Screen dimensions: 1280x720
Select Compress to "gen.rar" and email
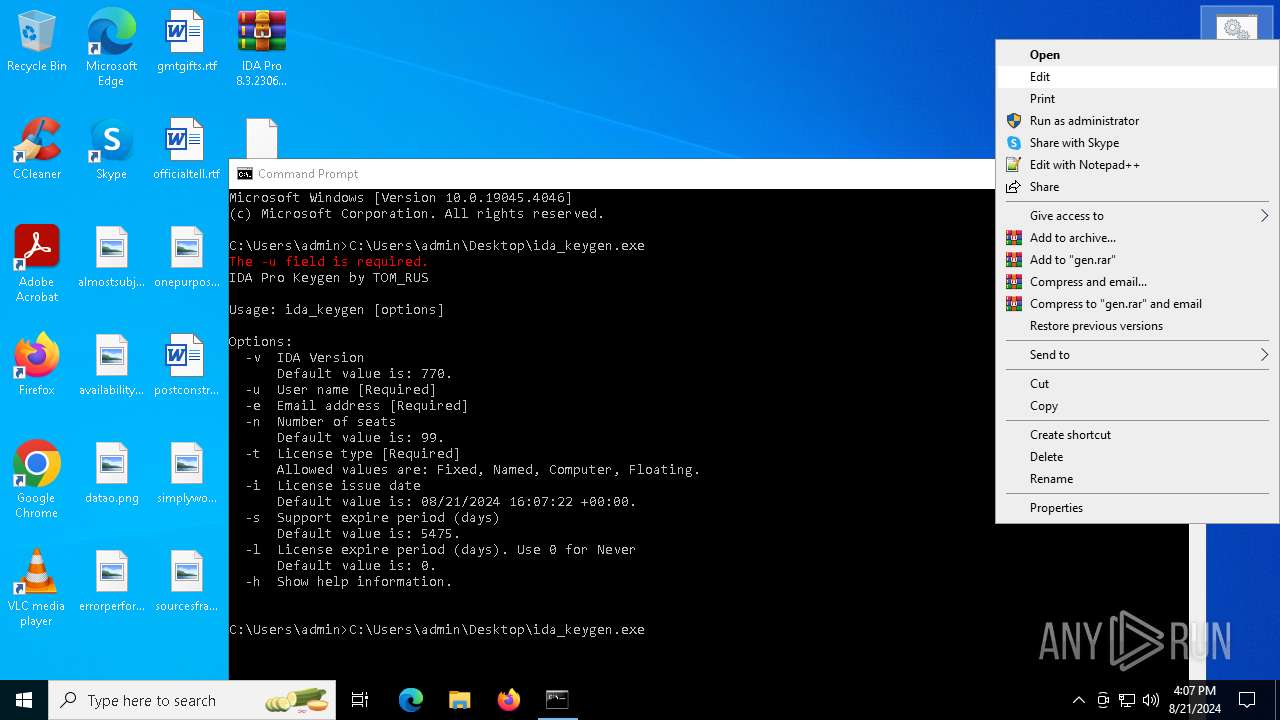(1137, 304)
